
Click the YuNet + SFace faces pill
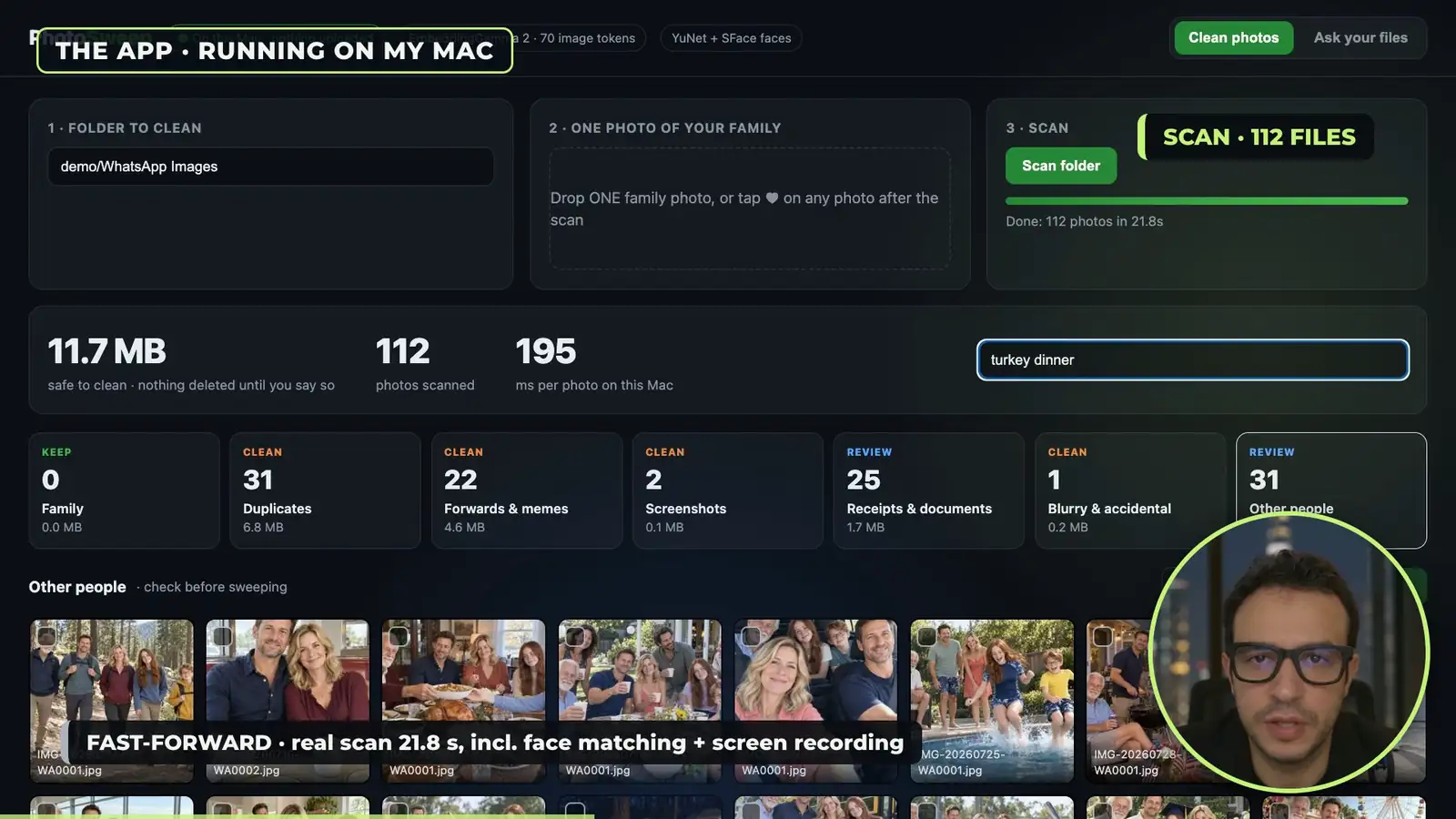pyautogui.click(x=731, y=38)
